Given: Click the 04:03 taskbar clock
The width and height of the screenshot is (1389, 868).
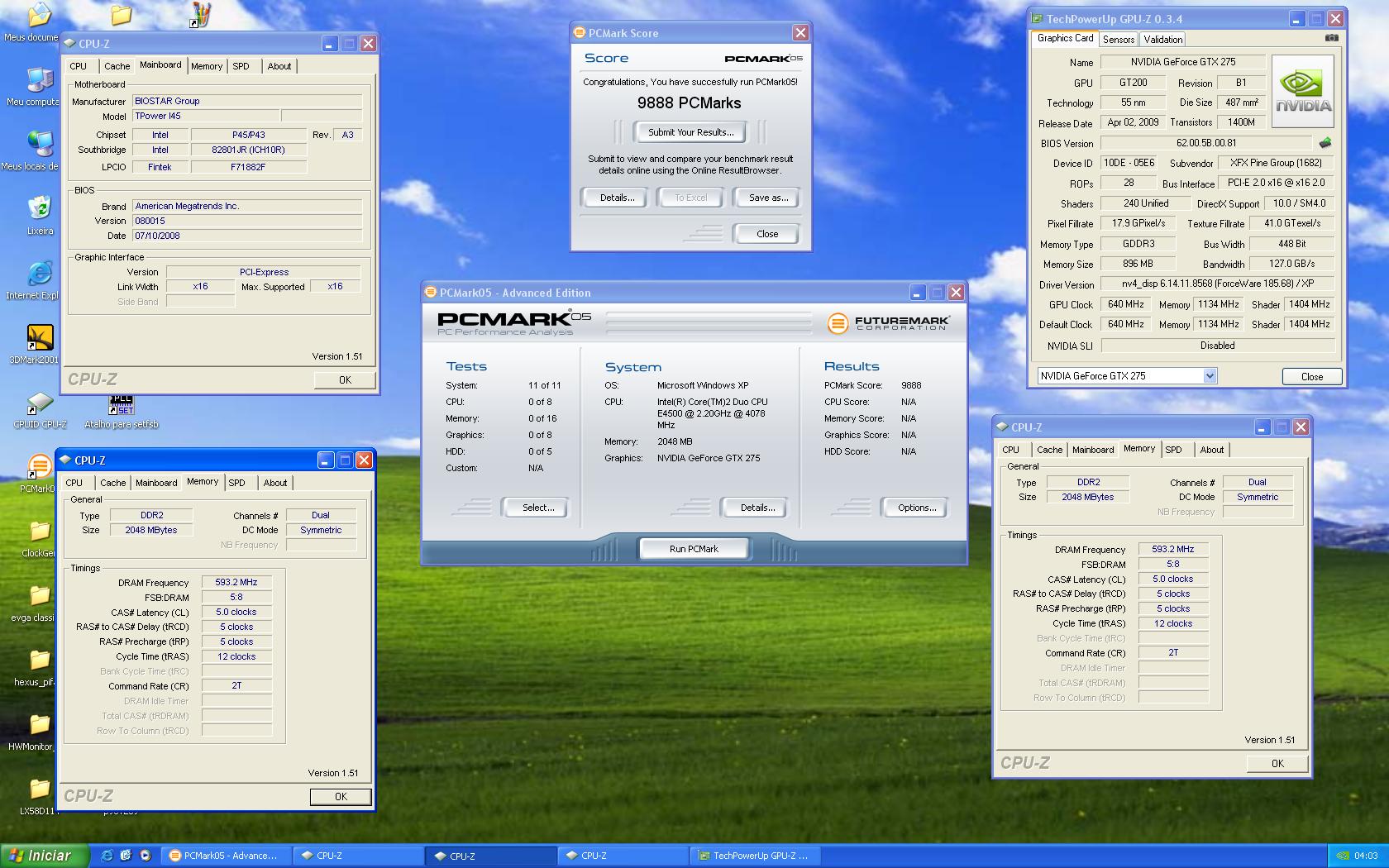Looking at the screenshot, I should coord(1366,856).
